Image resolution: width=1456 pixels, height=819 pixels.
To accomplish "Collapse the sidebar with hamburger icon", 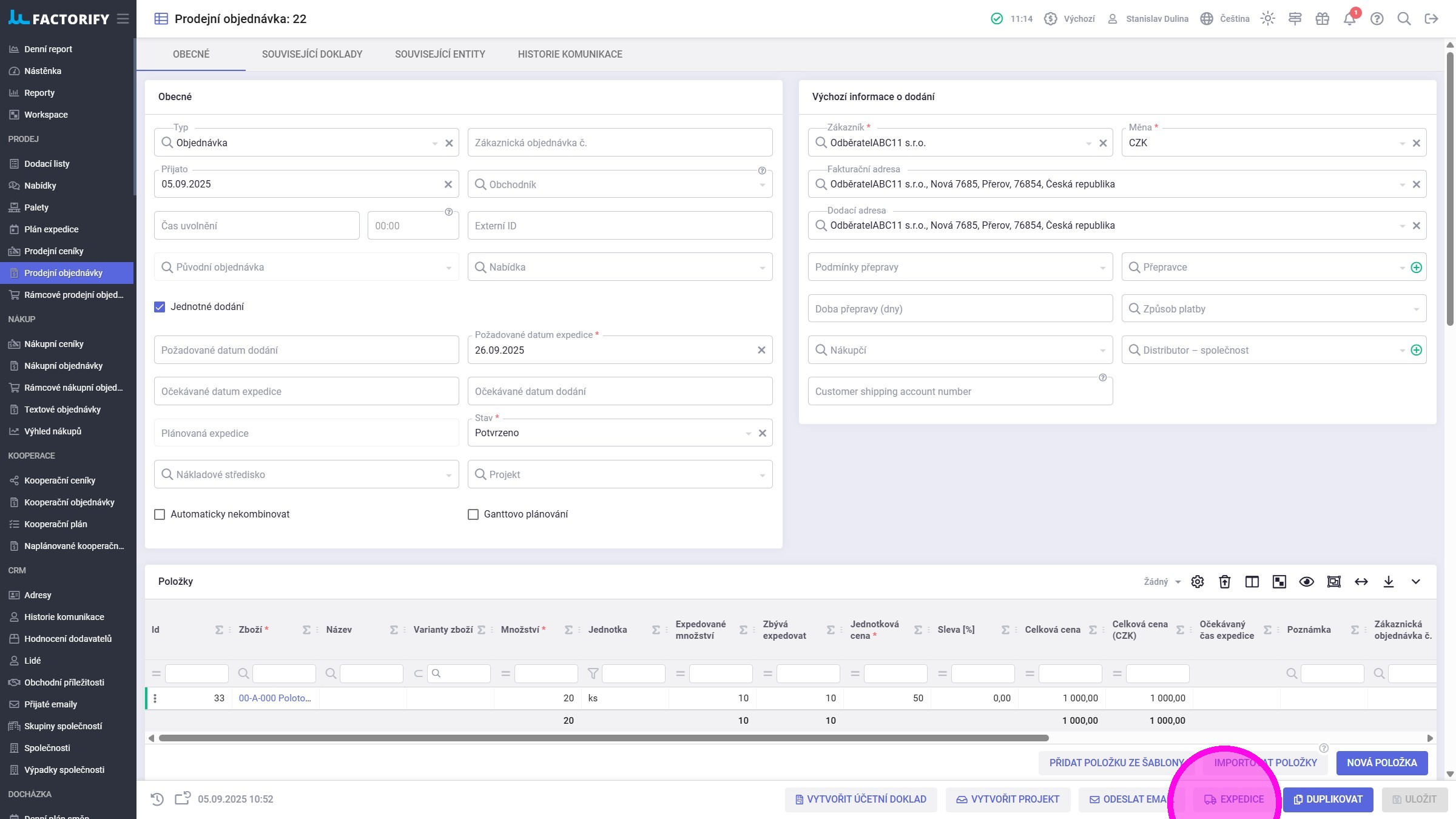I will (x=123, y=19).
